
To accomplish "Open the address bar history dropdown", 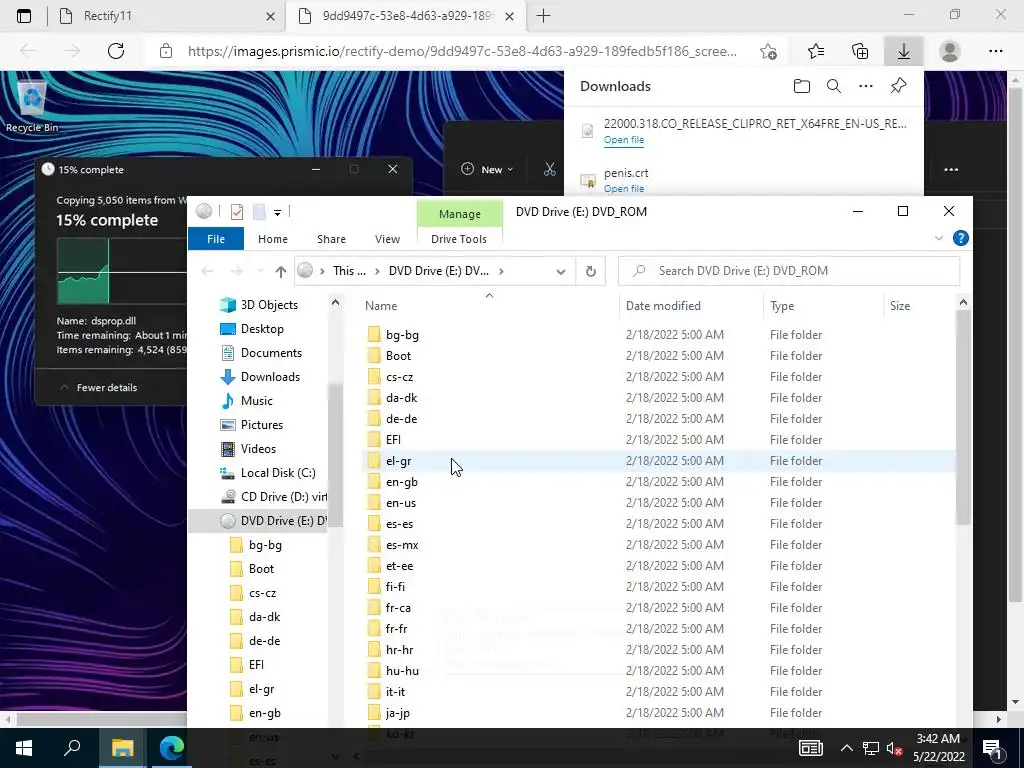I will tap(560, 271).
